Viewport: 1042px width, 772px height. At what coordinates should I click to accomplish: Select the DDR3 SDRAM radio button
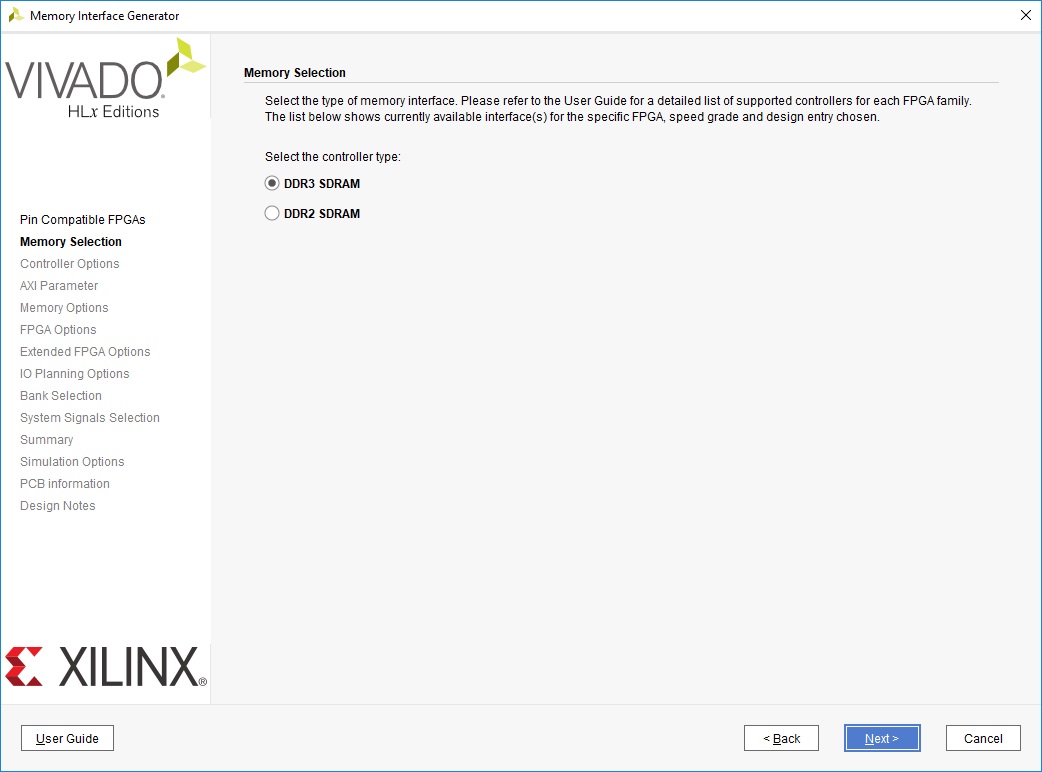272,184
